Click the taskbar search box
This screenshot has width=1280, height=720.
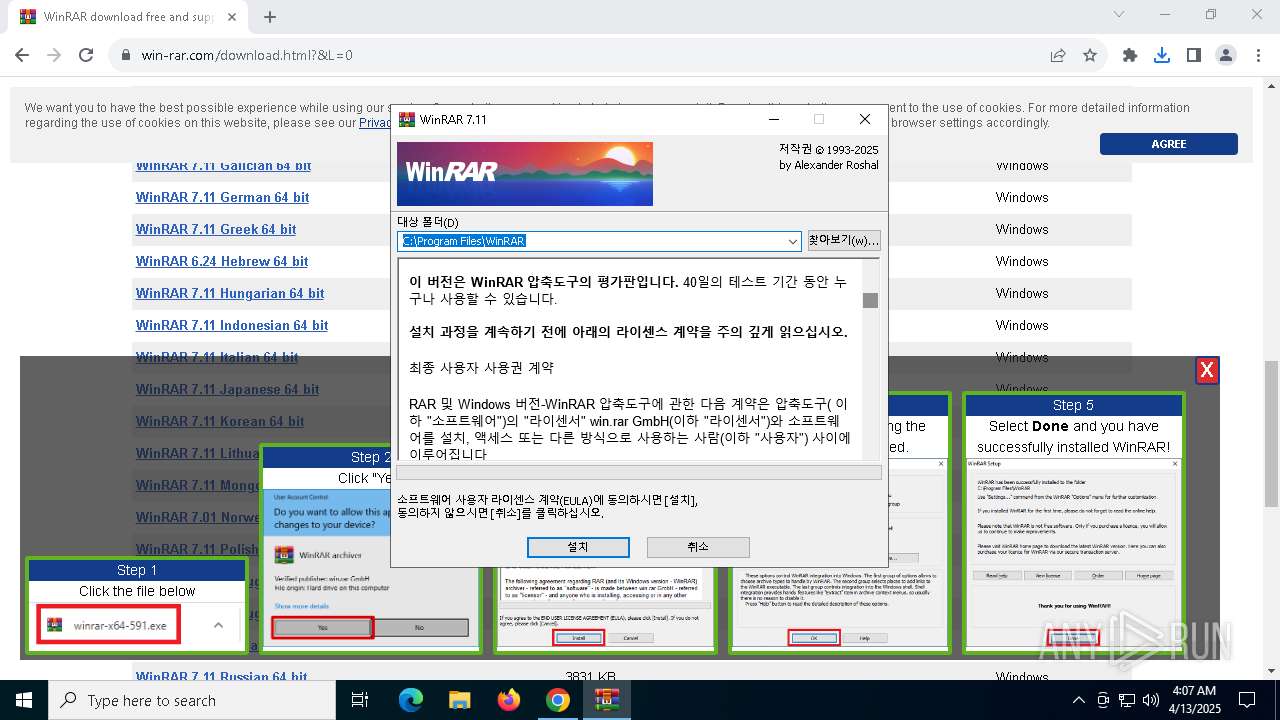tap(192, 700)
